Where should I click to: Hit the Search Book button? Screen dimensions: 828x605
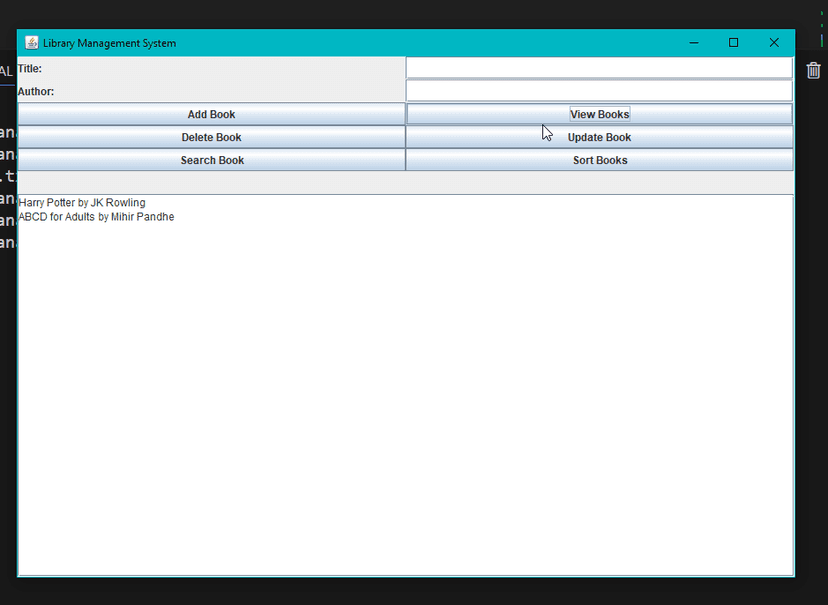pos(211,160)
